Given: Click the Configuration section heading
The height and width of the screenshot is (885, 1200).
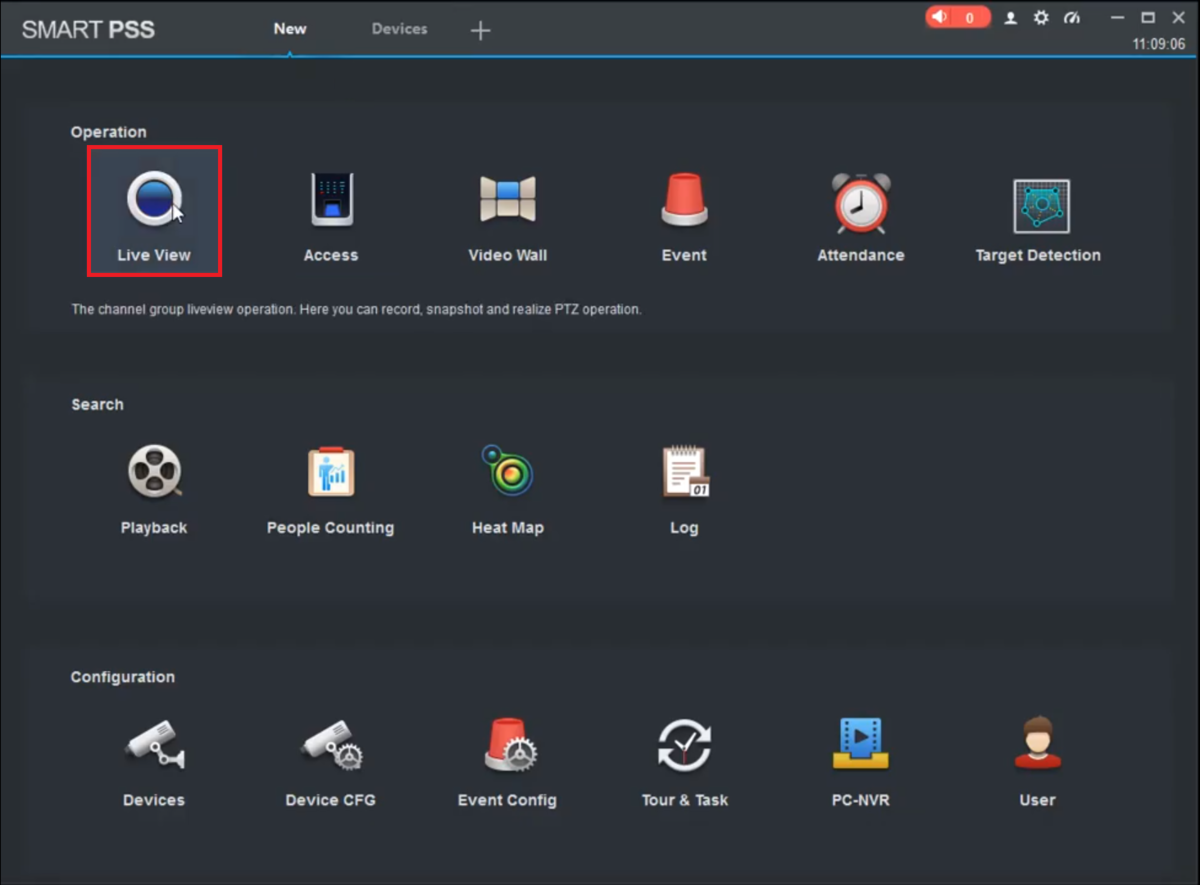Looking at the screenshot, I should point(123,677).
